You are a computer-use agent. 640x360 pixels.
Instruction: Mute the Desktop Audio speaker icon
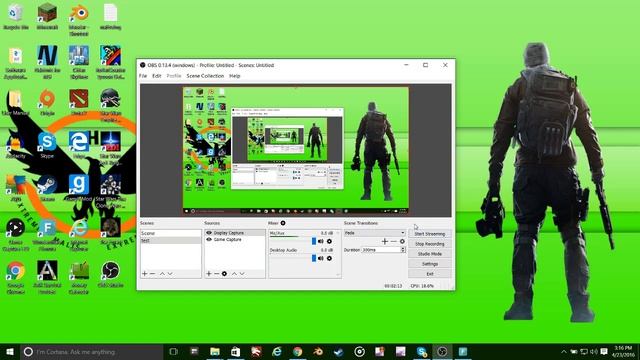point(321,258)
